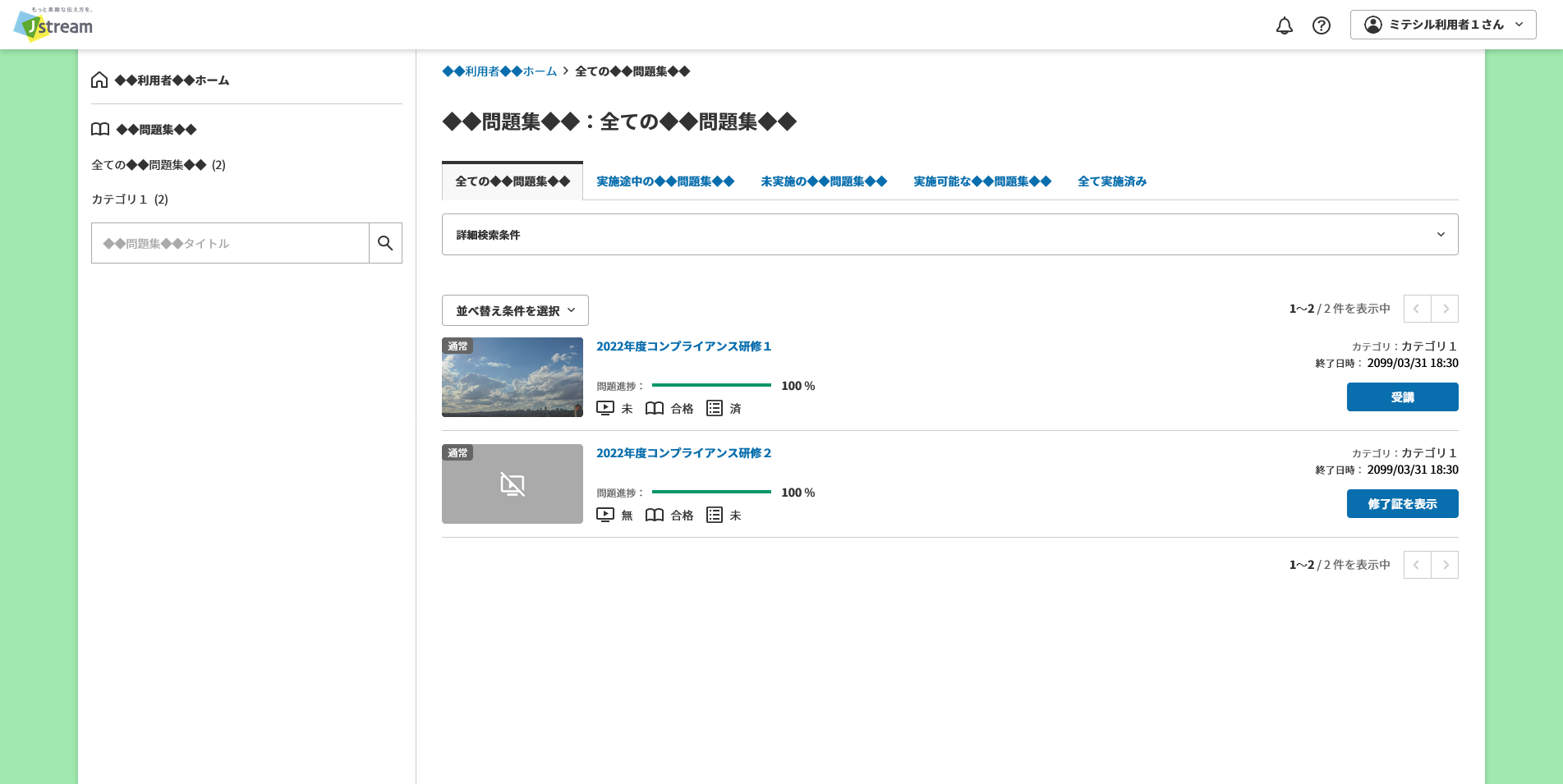Click book test icon for 研修２

(x=655, y=515)
